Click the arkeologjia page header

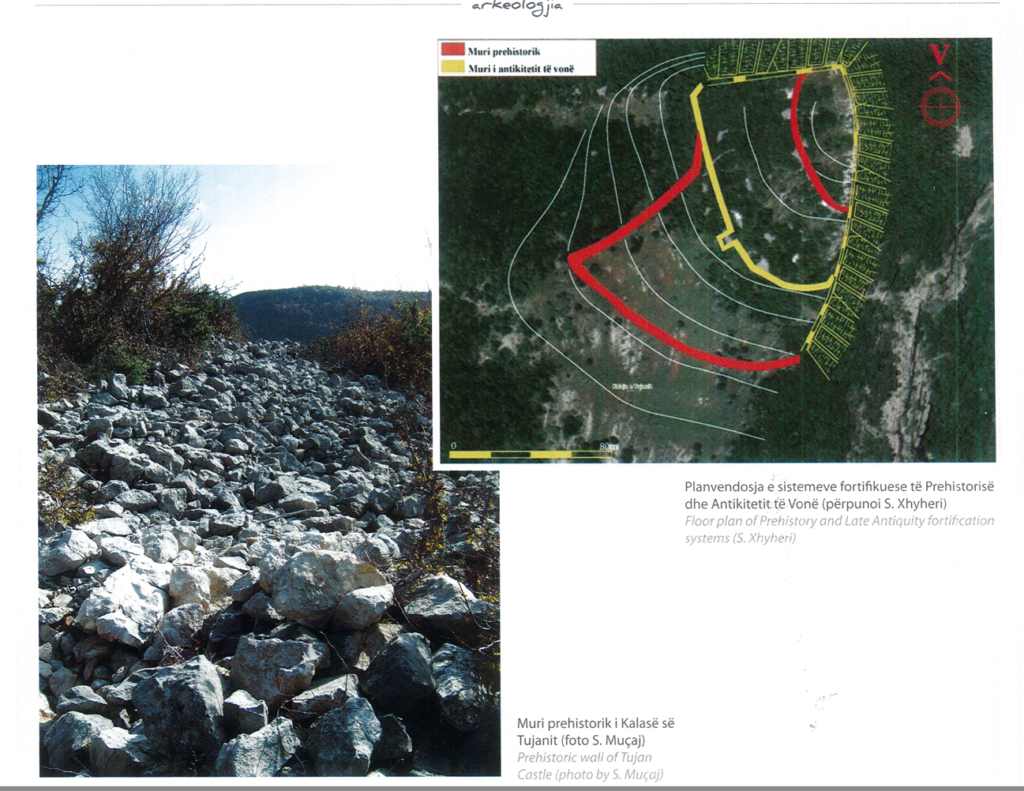coord(517,7)
